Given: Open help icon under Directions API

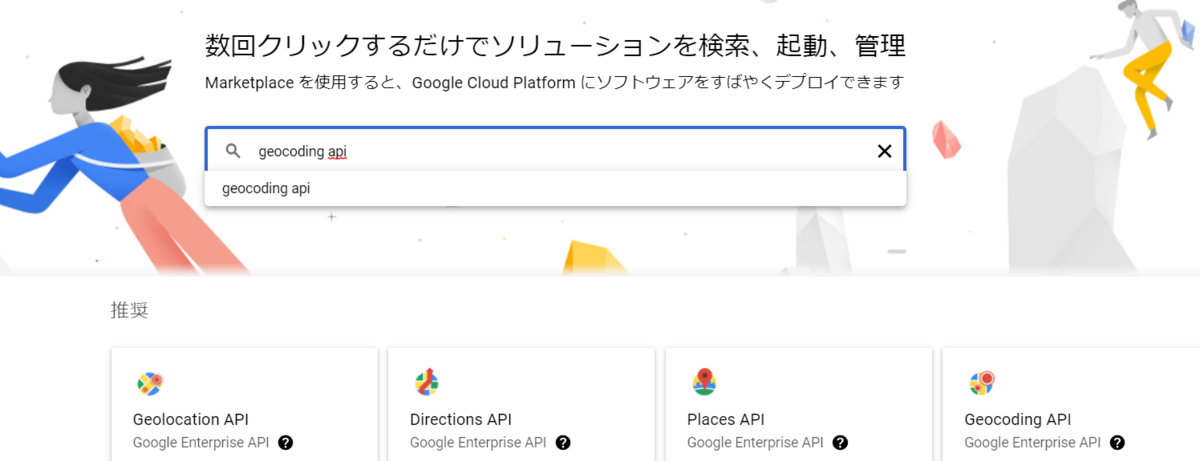Looking at the screenshot, I should 563,442.
